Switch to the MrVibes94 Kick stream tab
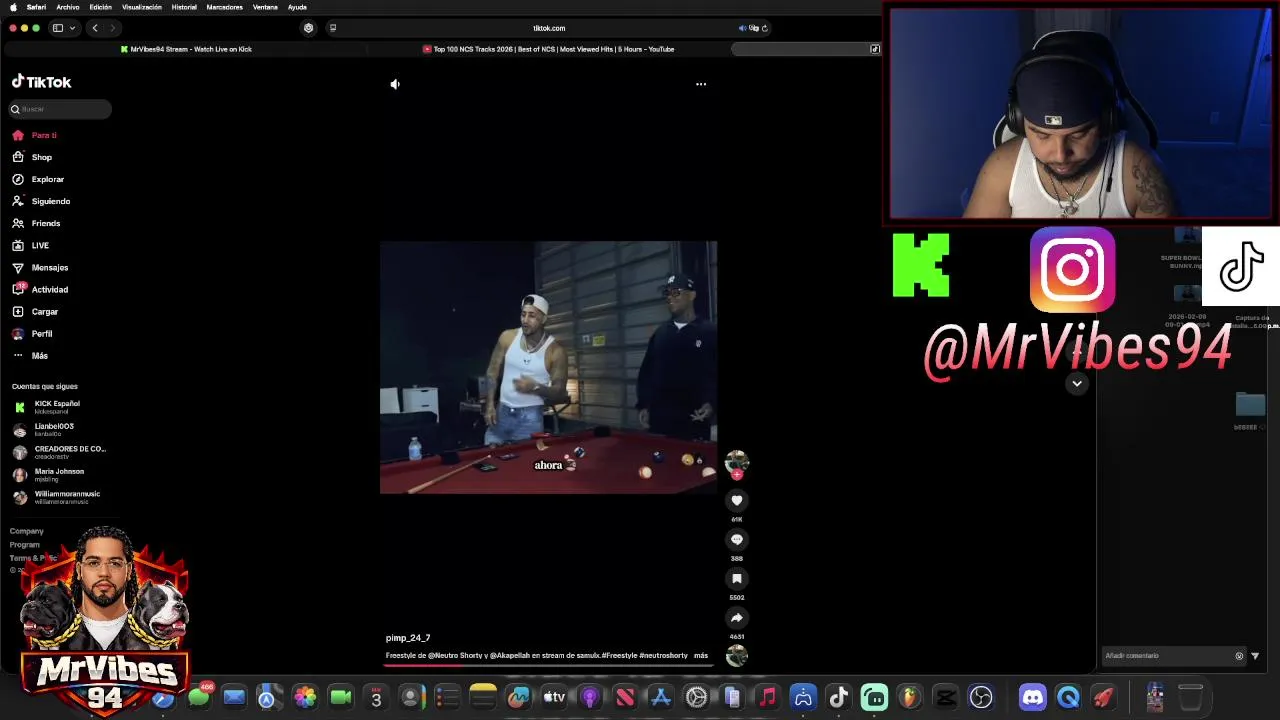The image size is (1280, 720). pyautogui.click(x=186, y=49)
